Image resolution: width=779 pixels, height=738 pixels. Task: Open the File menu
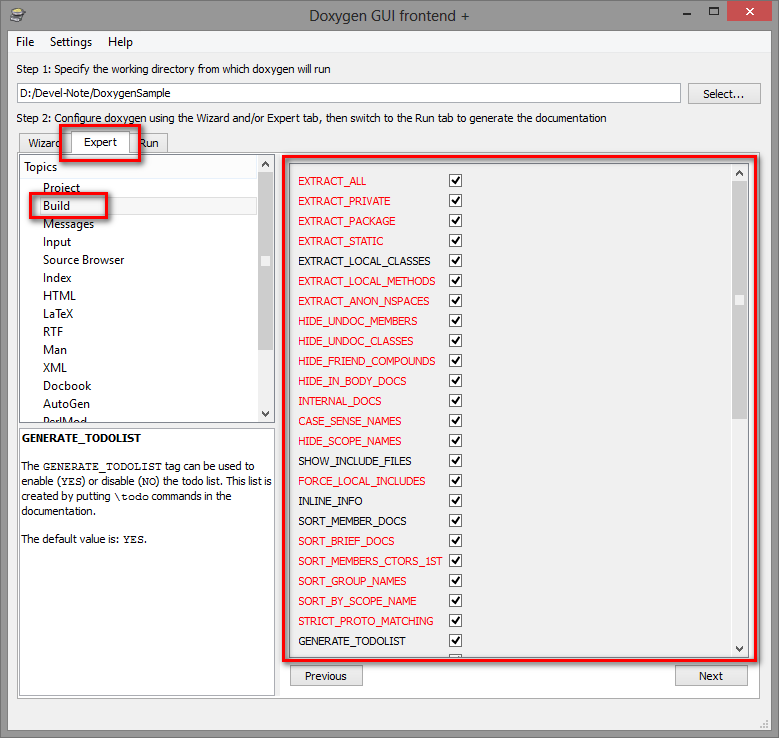[x=25, y=42]
